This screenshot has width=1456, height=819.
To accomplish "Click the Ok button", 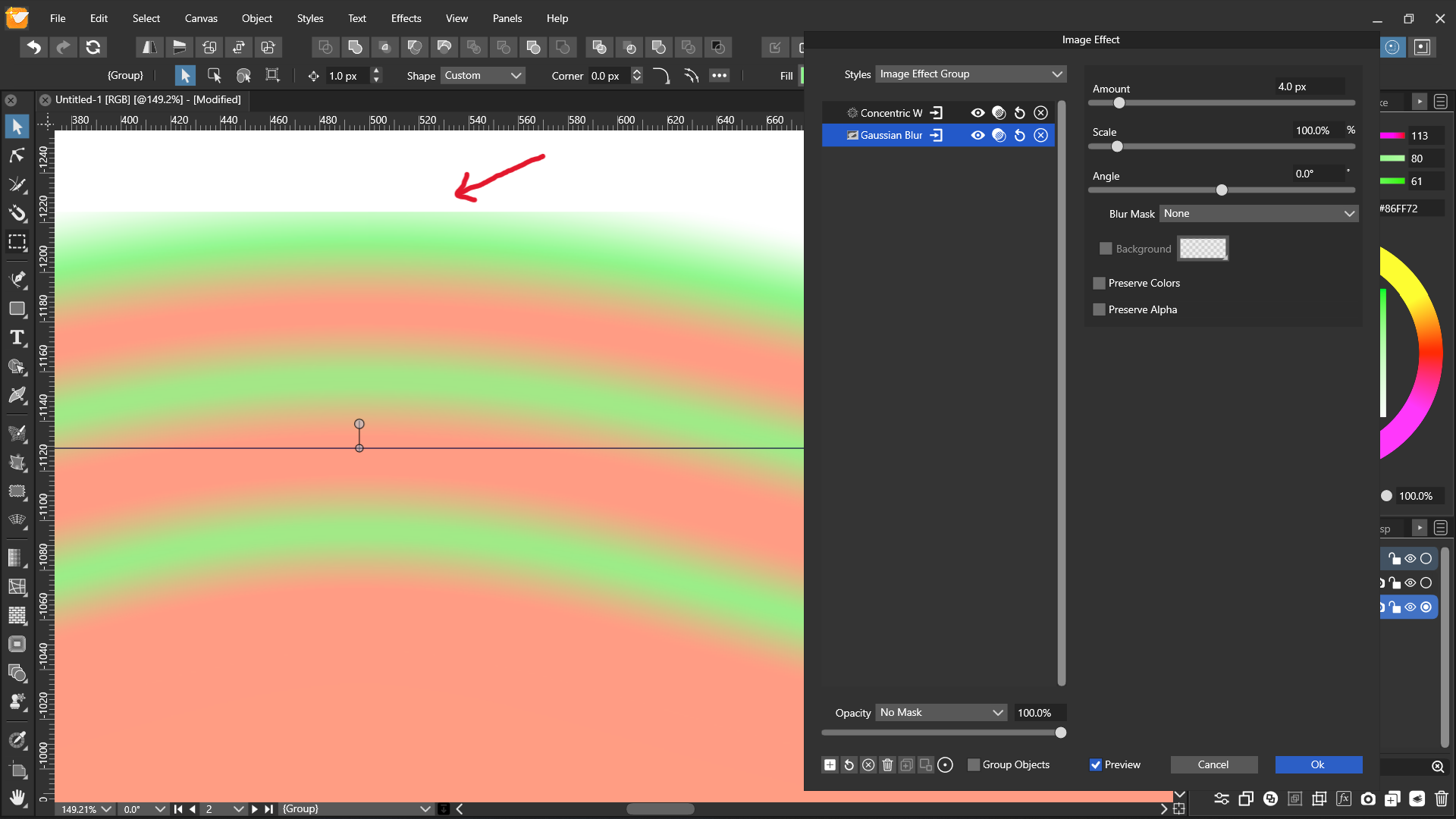I will (x=1318, y=764).
